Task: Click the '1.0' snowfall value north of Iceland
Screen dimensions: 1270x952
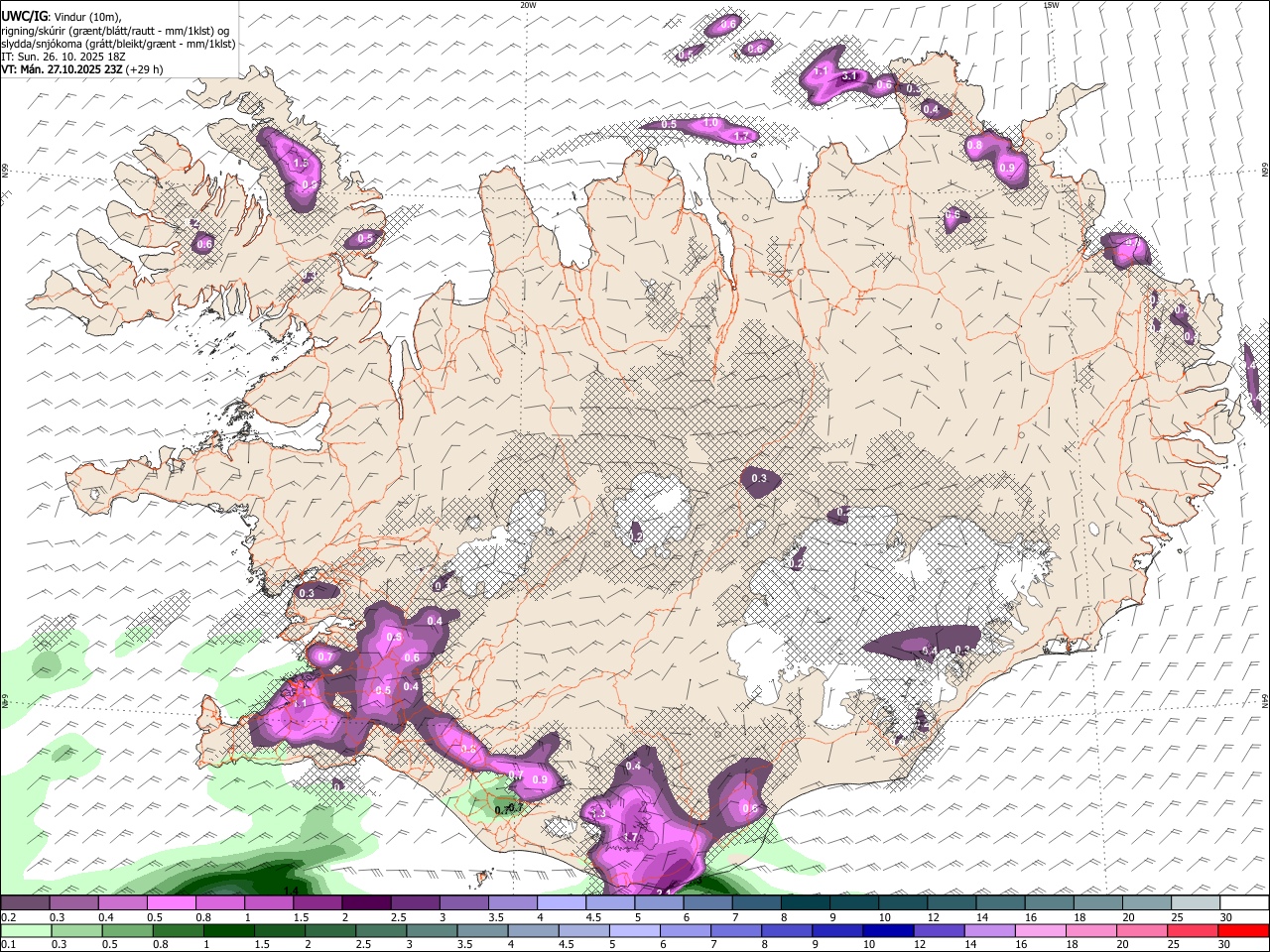Action: 710,123
